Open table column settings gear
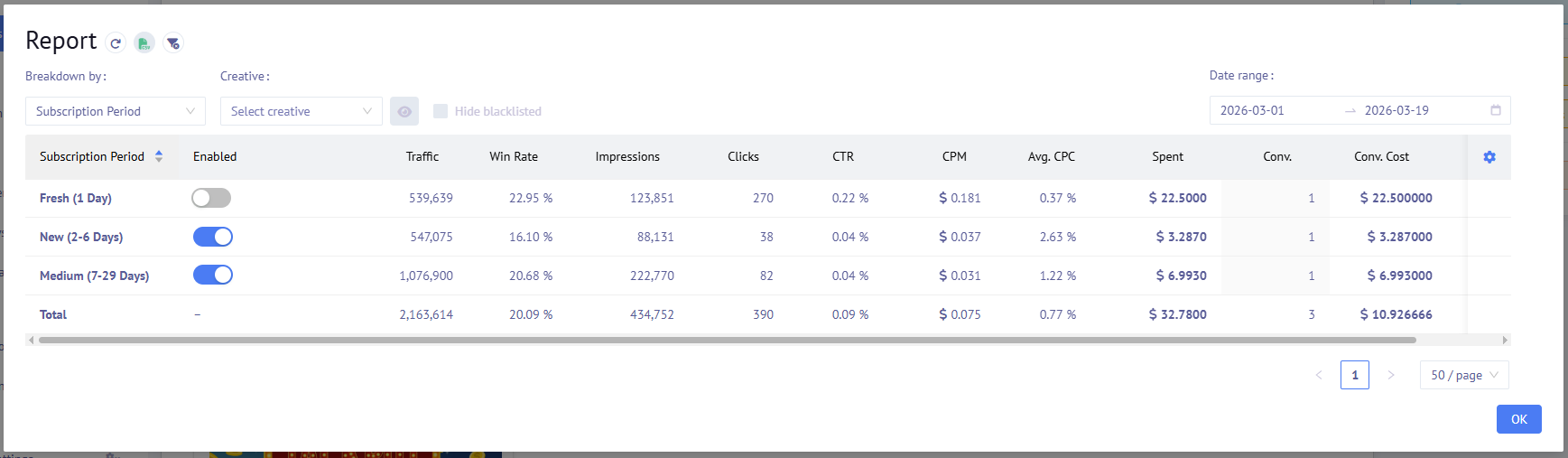Screen dimensions: 1568x458 coord(1489,157)
